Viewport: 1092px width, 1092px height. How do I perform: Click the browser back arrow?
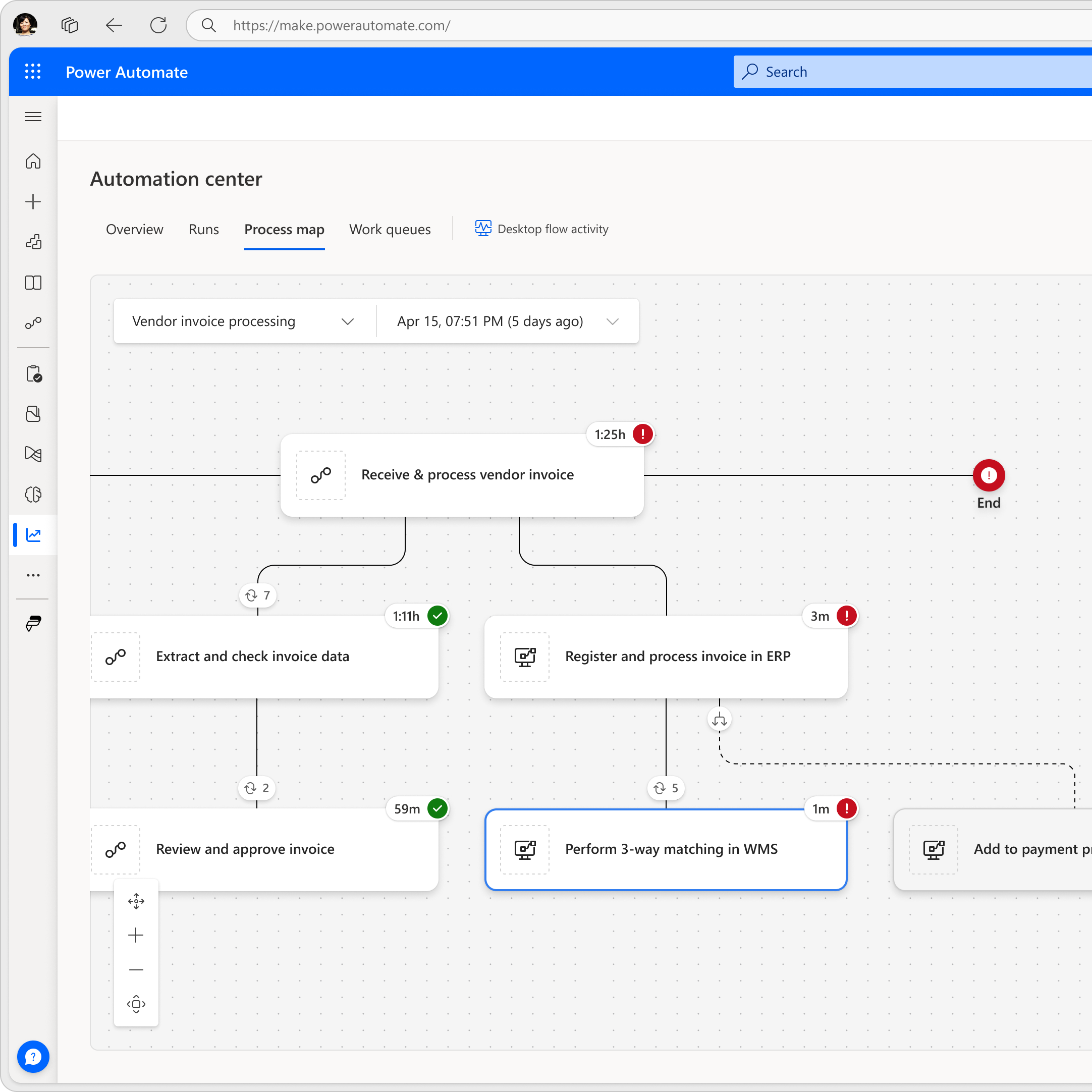[x=114, y=25]
